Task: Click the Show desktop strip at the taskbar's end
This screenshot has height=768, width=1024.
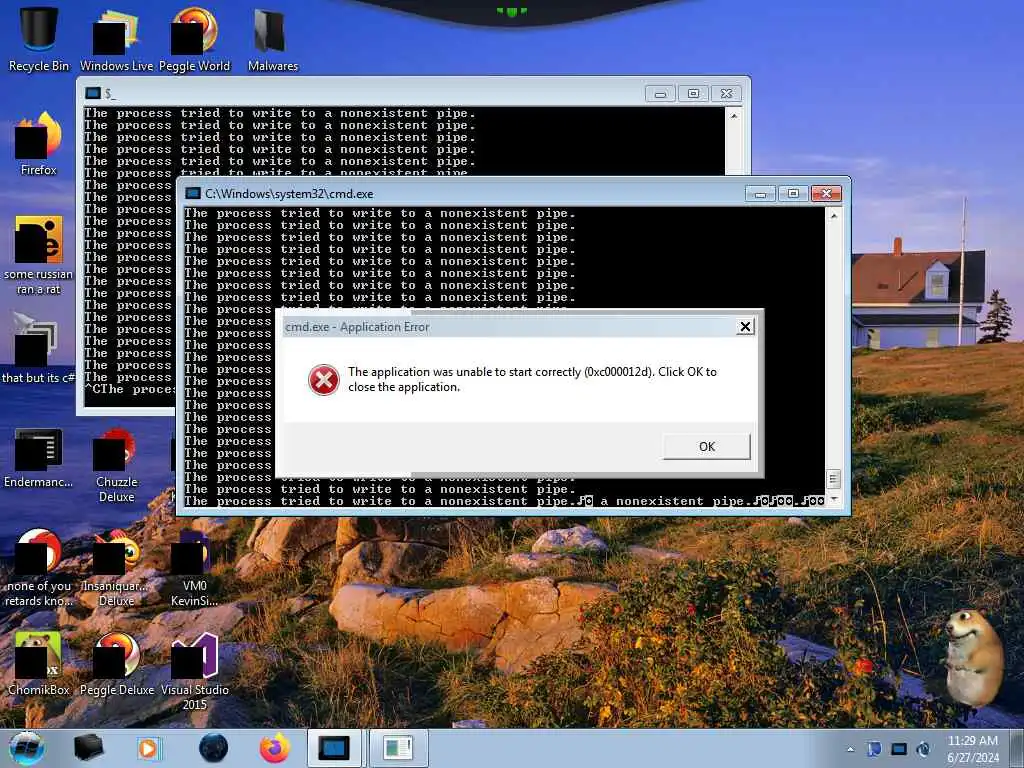Action: tap(1018, 748)
